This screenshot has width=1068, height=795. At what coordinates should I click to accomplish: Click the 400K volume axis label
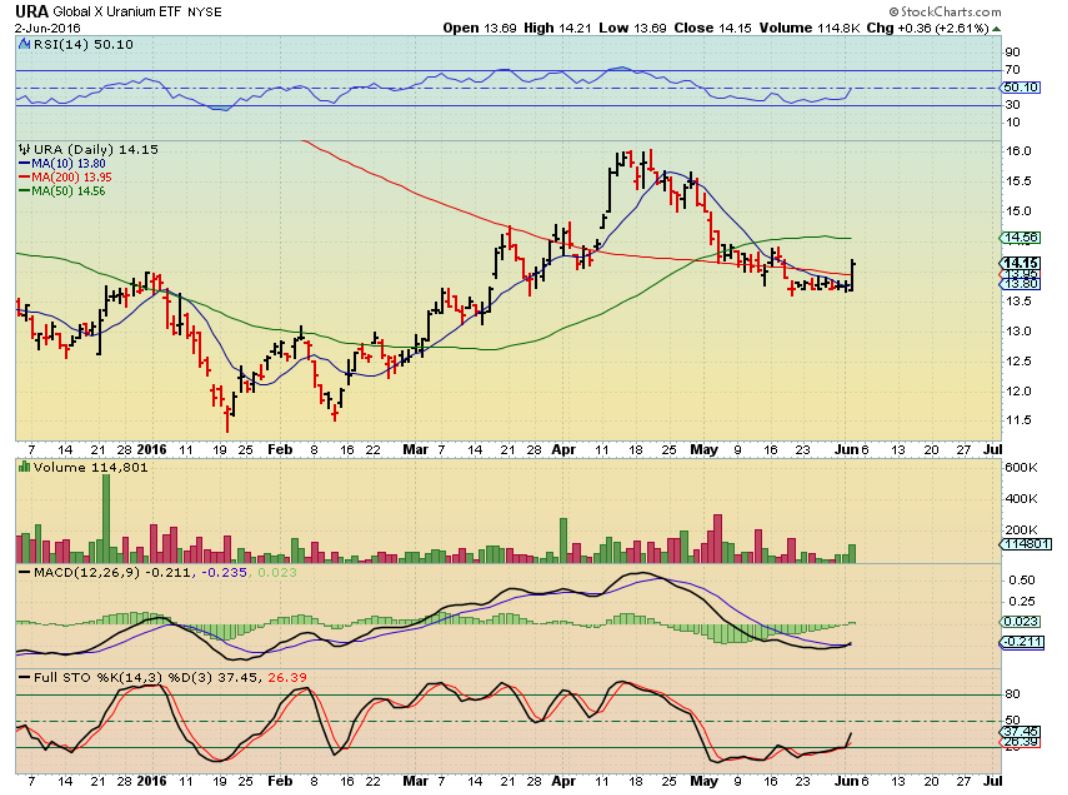coord(1021,499)
